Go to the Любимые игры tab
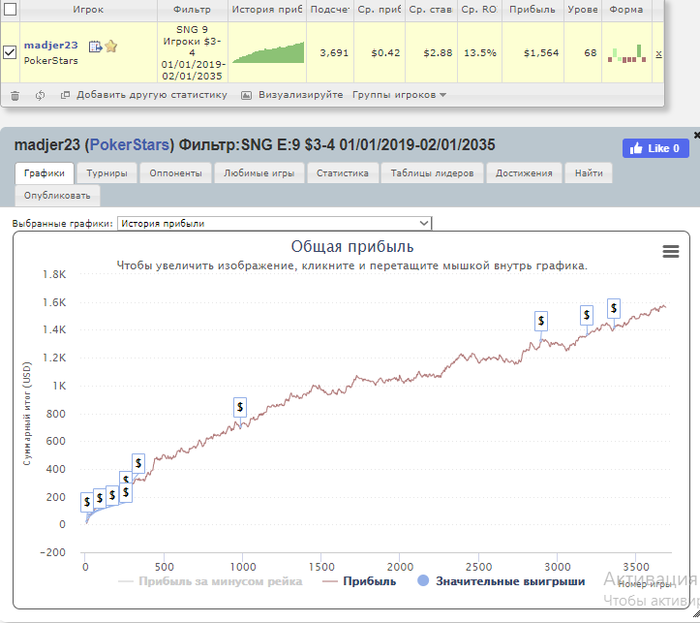 [259, 173]
